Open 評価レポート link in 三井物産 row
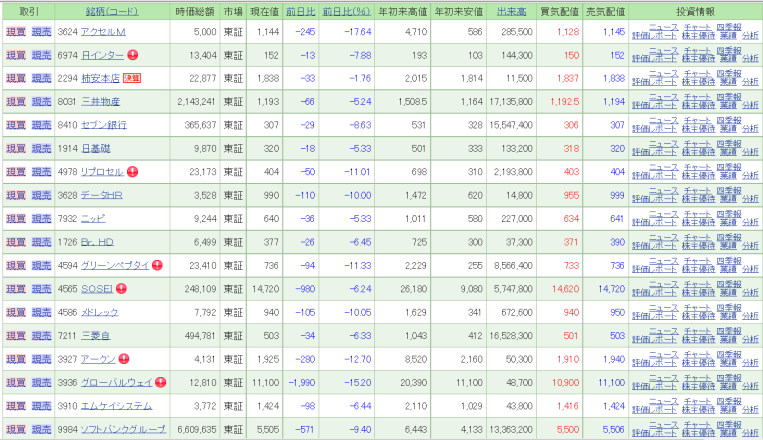Viewport: 763px width, 440px height. point(654,106)
